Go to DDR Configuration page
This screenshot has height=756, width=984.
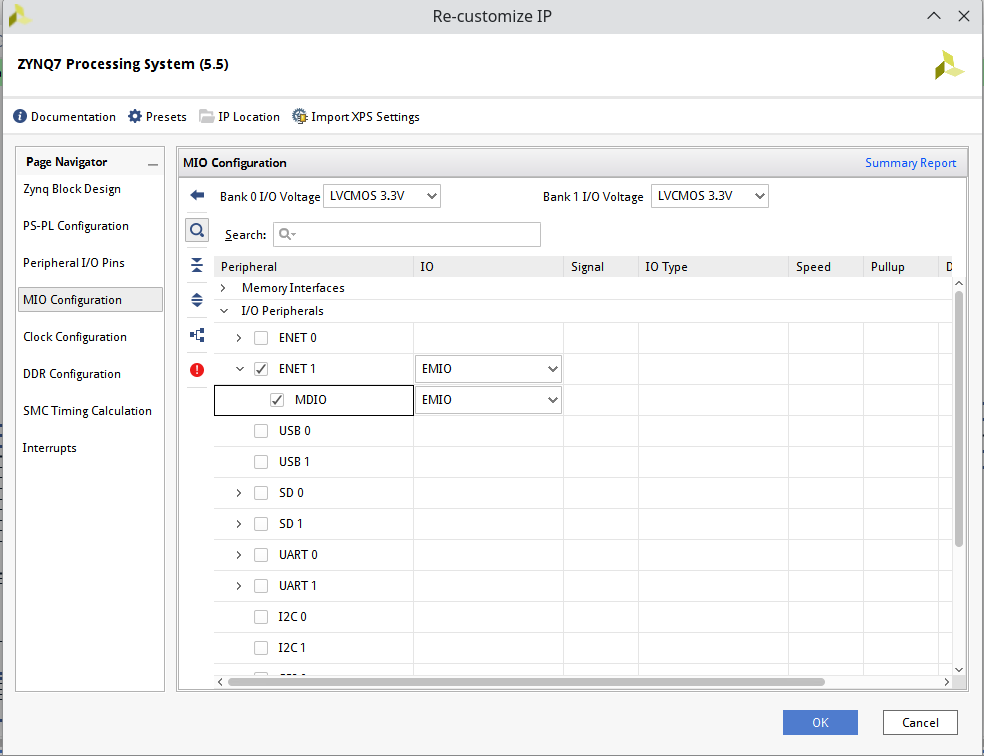(x=72, y=374)
